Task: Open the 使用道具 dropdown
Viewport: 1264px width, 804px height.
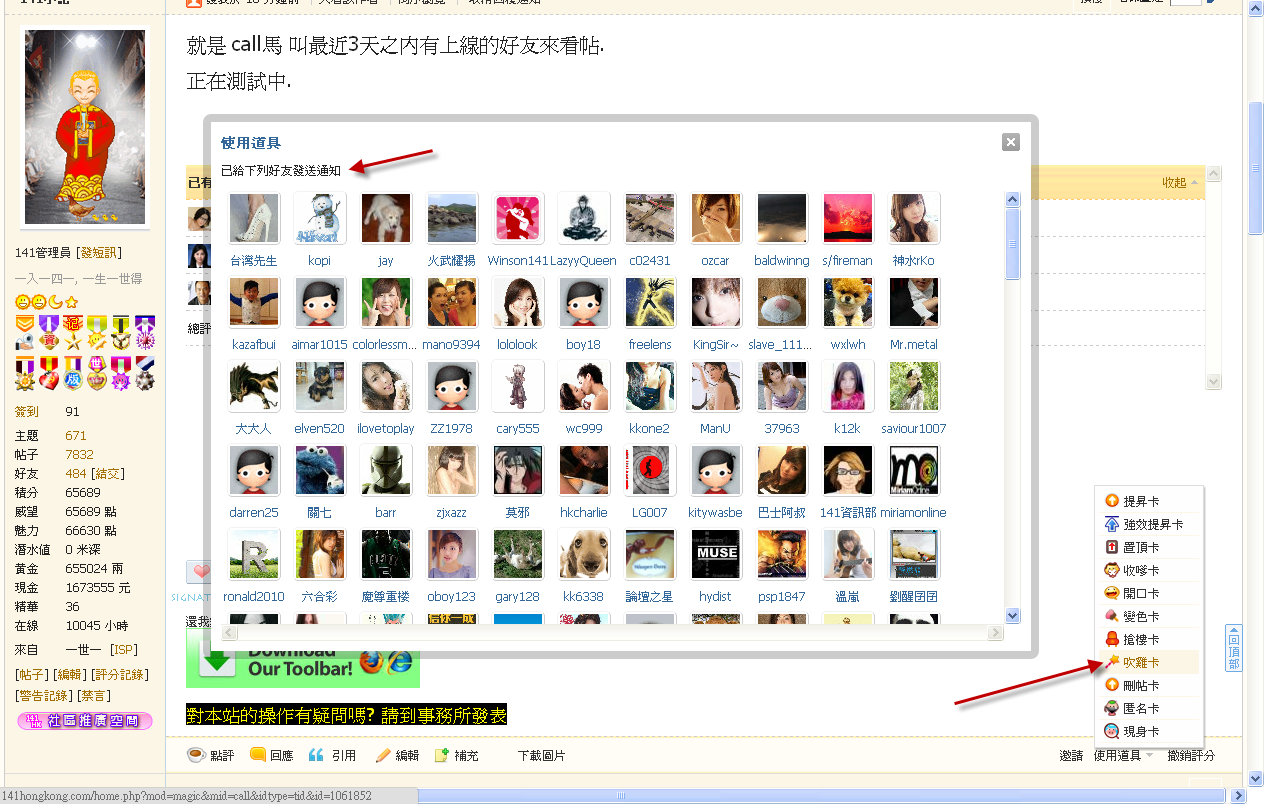Action: click(x=1120, y=755)
